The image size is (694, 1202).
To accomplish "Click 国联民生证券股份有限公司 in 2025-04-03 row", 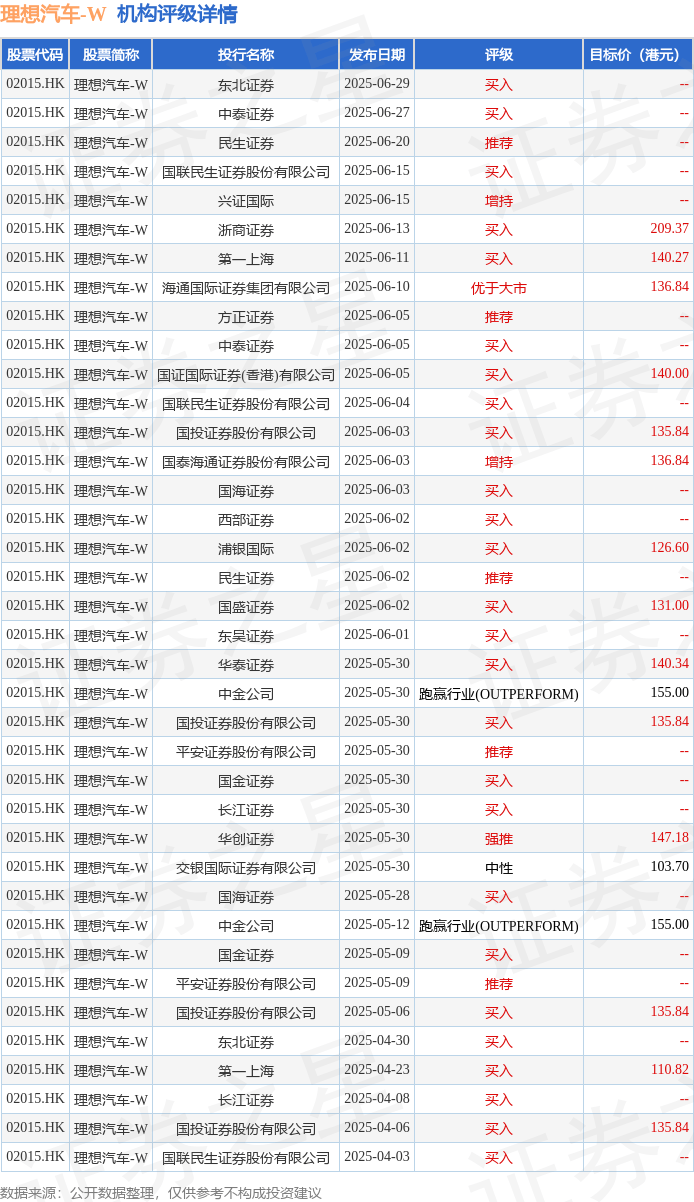I will 246,1158.
